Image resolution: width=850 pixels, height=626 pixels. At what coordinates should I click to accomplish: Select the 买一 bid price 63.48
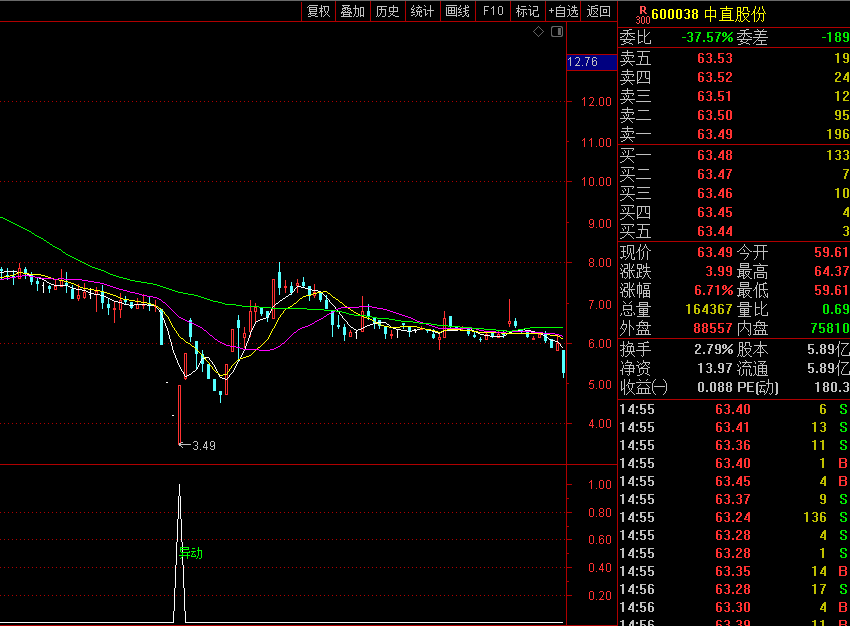[714, 155]
